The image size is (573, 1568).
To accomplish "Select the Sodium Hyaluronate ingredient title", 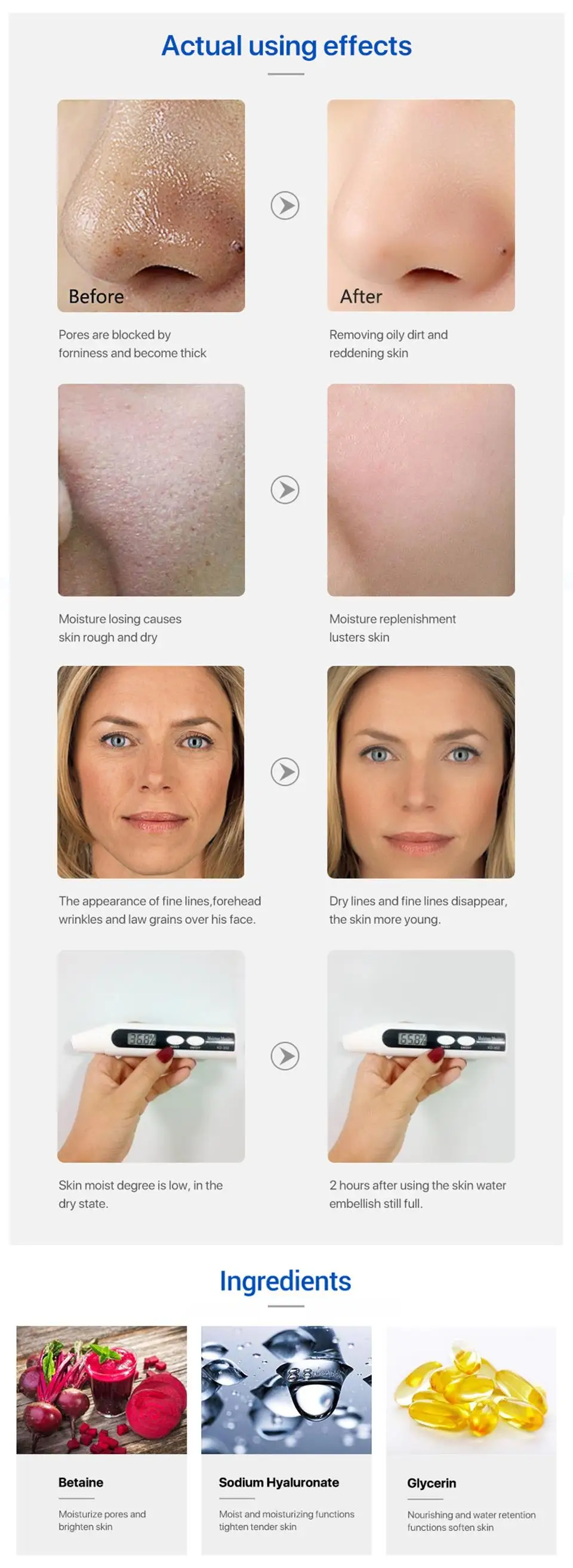I will (279, 1482).
